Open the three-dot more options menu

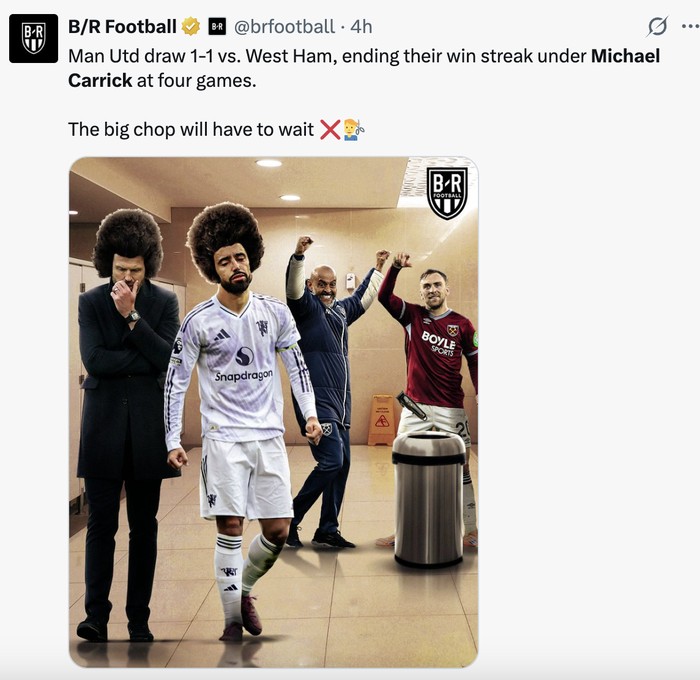690,27
